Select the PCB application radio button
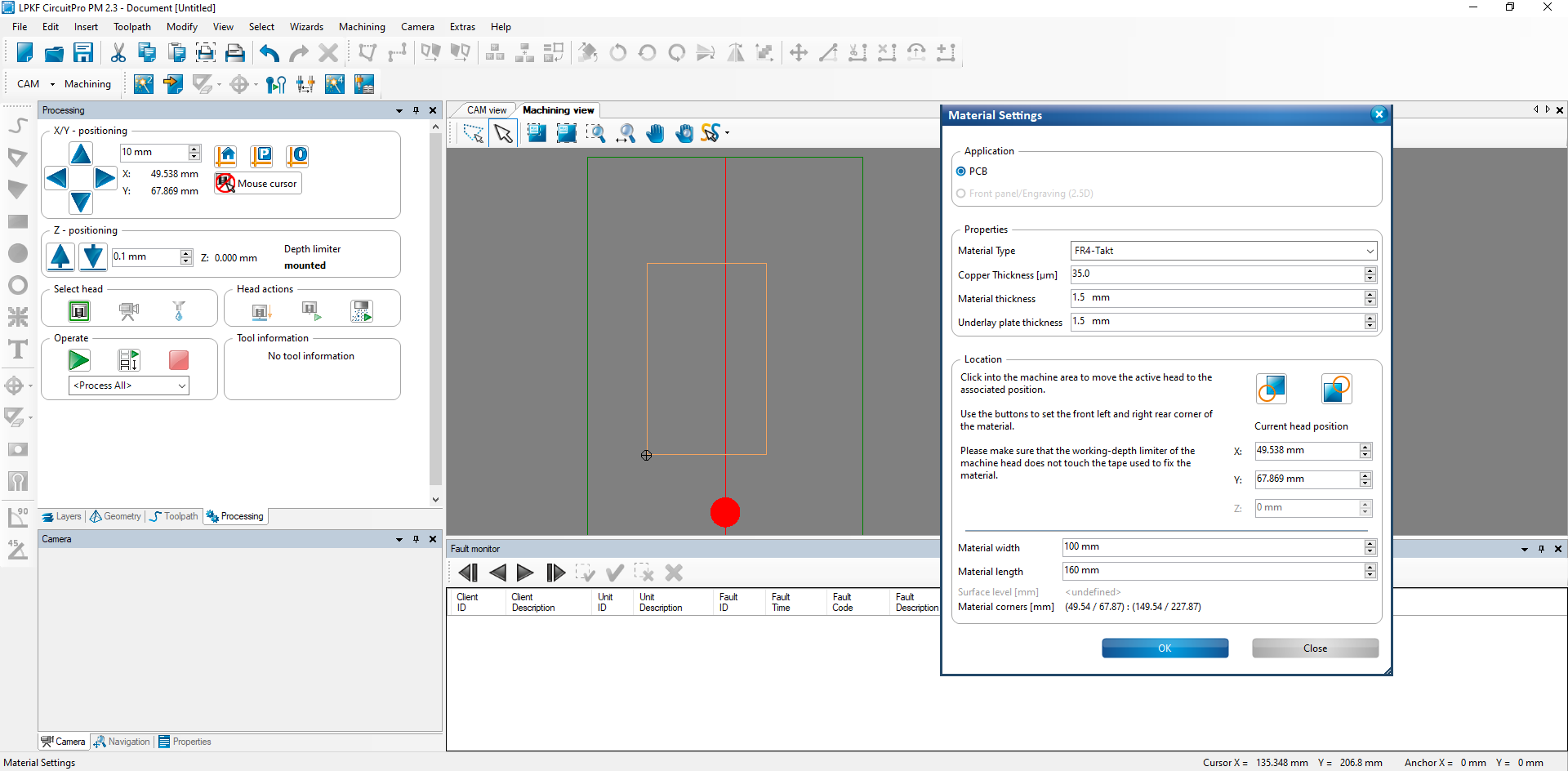1568x771 pixels. (961, 172)
